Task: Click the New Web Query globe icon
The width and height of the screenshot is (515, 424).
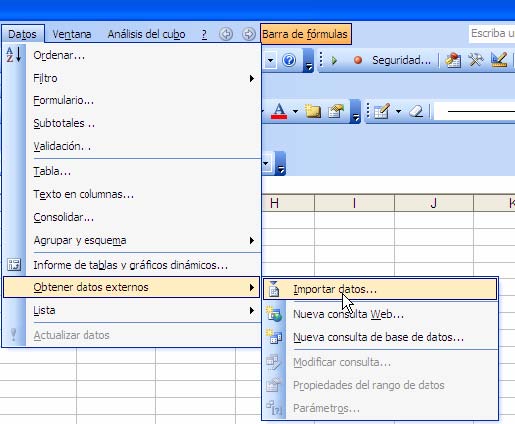Action: click(x=274, y=314)
